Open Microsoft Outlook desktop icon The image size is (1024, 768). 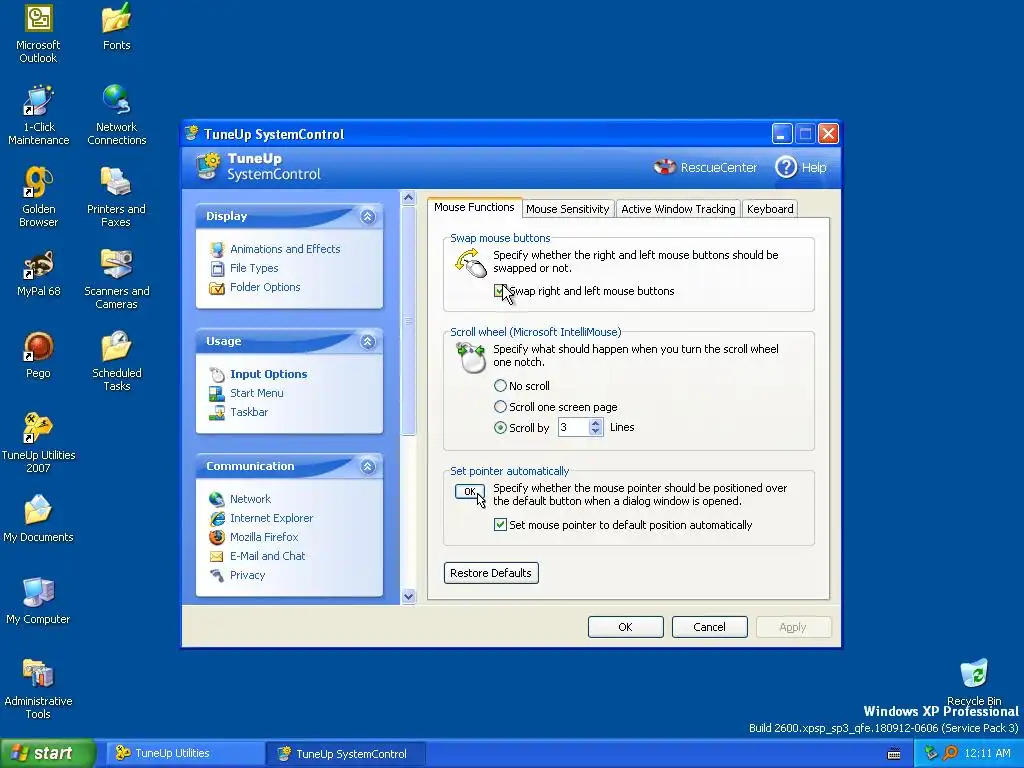[38, 18]
